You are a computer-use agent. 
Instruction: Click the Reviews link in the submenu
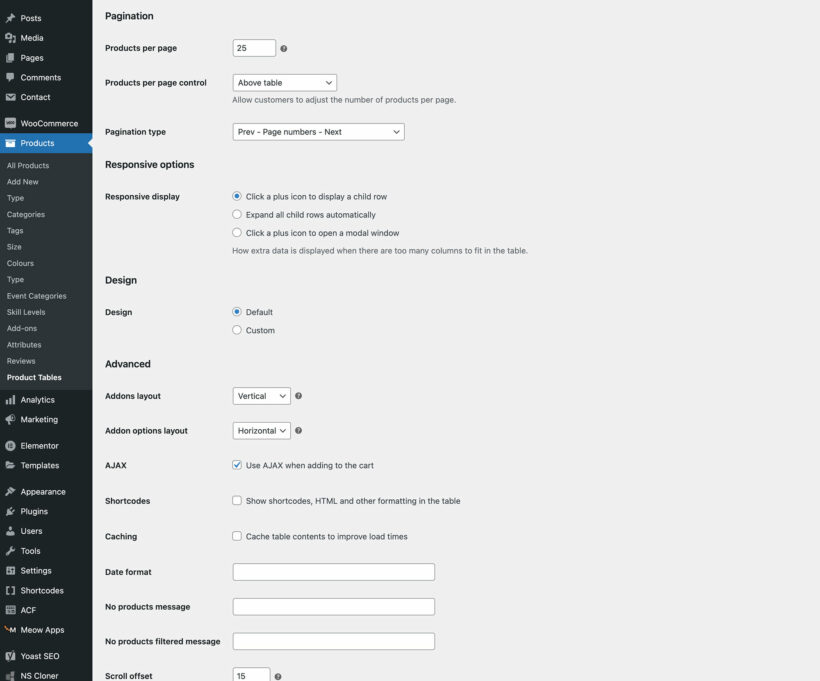click(x=22, y=360)
